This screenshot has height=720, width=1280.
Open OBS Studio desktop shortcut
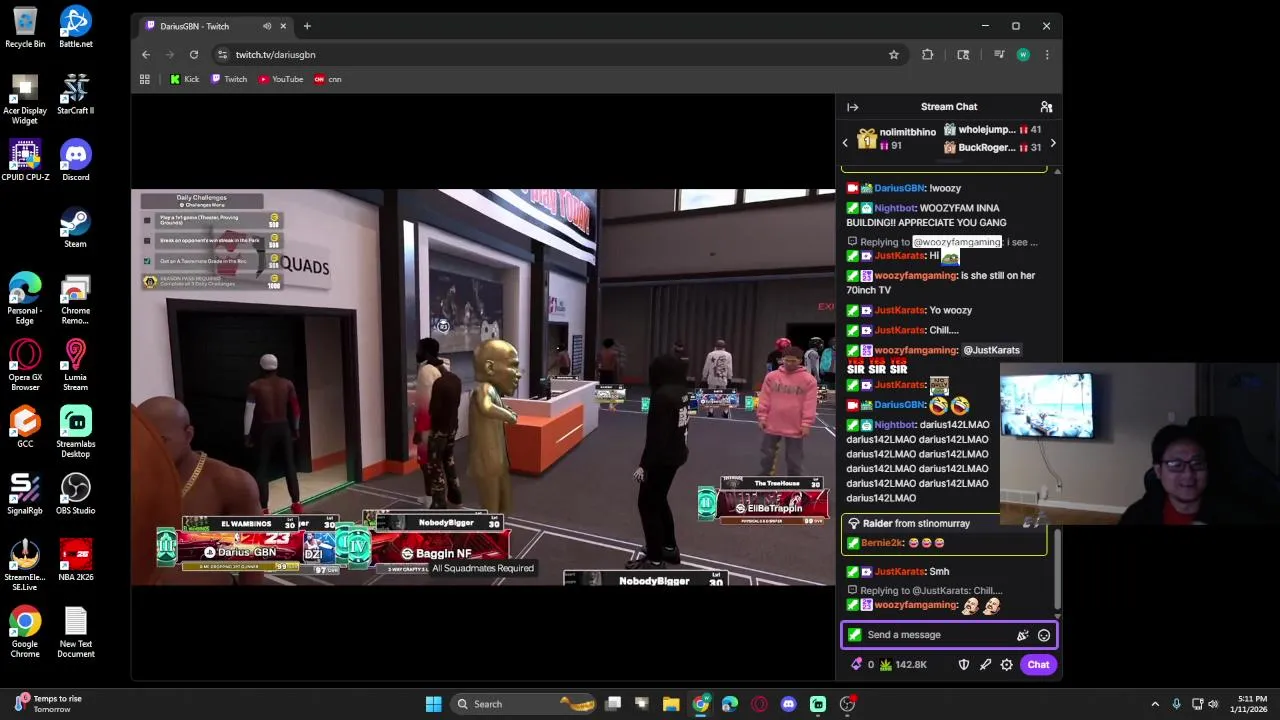coord(76,494)
